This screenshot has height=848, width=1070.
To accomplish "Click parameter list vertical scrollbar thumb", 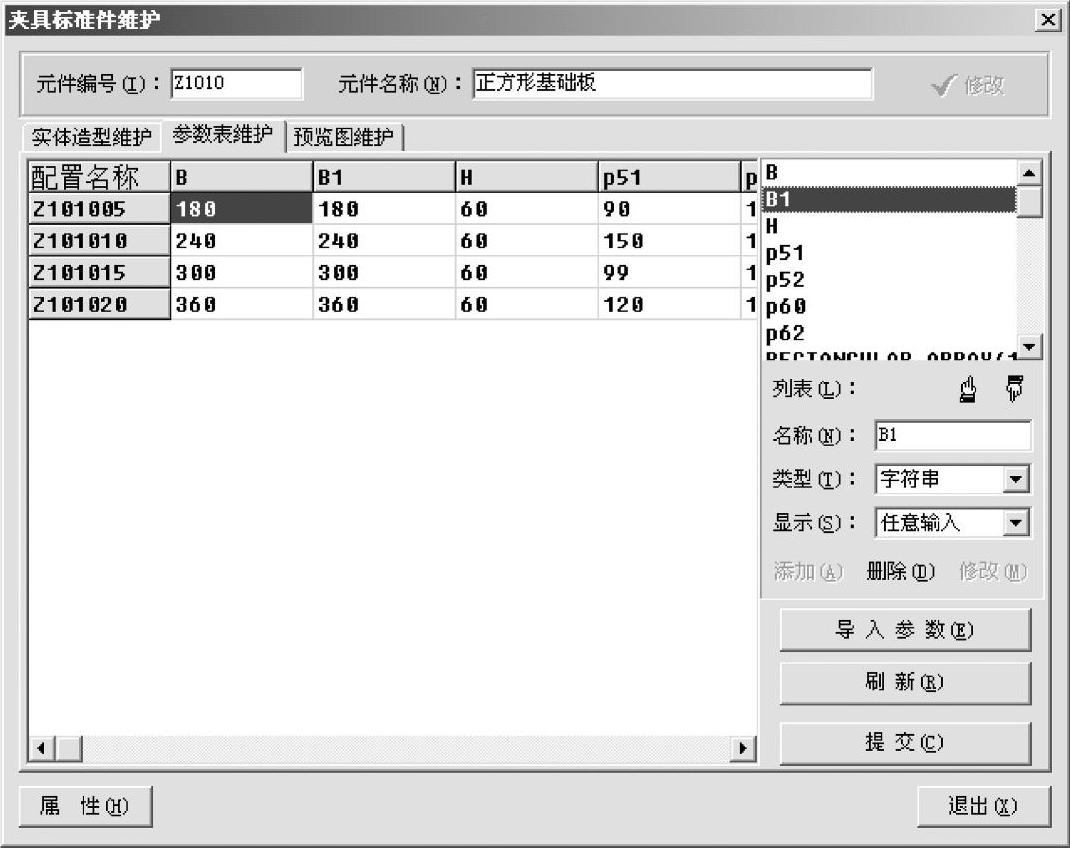I will pyautogui.click(x=1029, y=201).
